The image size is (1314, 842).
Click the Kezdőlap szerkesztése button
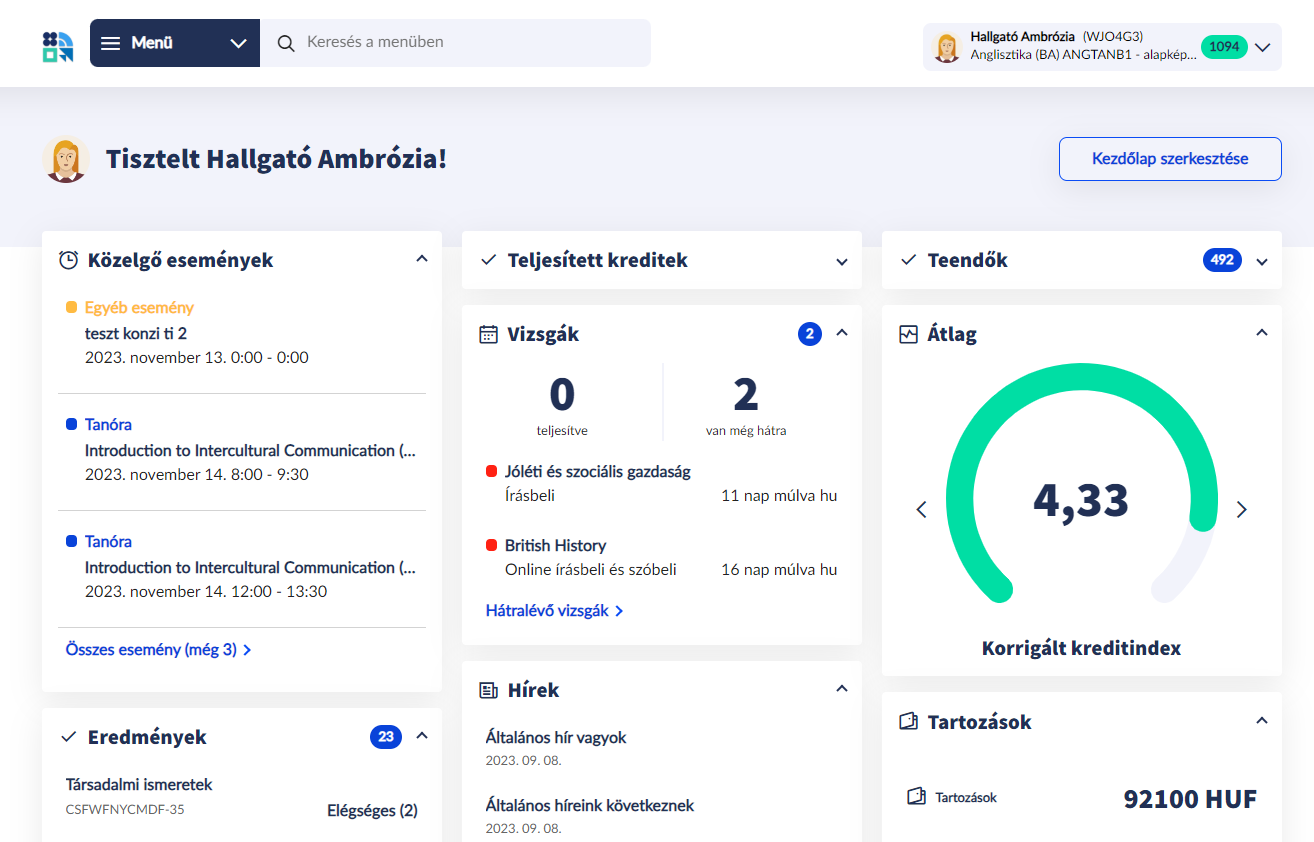tap(1169, 159)
